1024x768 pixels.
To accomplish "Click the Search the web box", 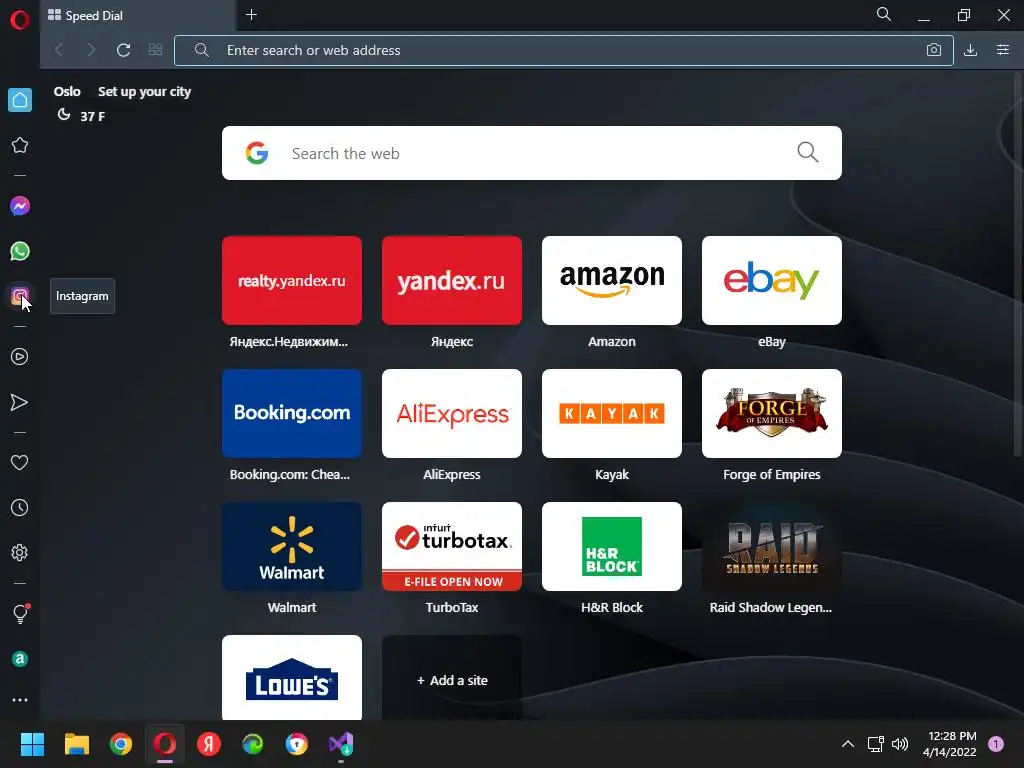I will 532,153.
